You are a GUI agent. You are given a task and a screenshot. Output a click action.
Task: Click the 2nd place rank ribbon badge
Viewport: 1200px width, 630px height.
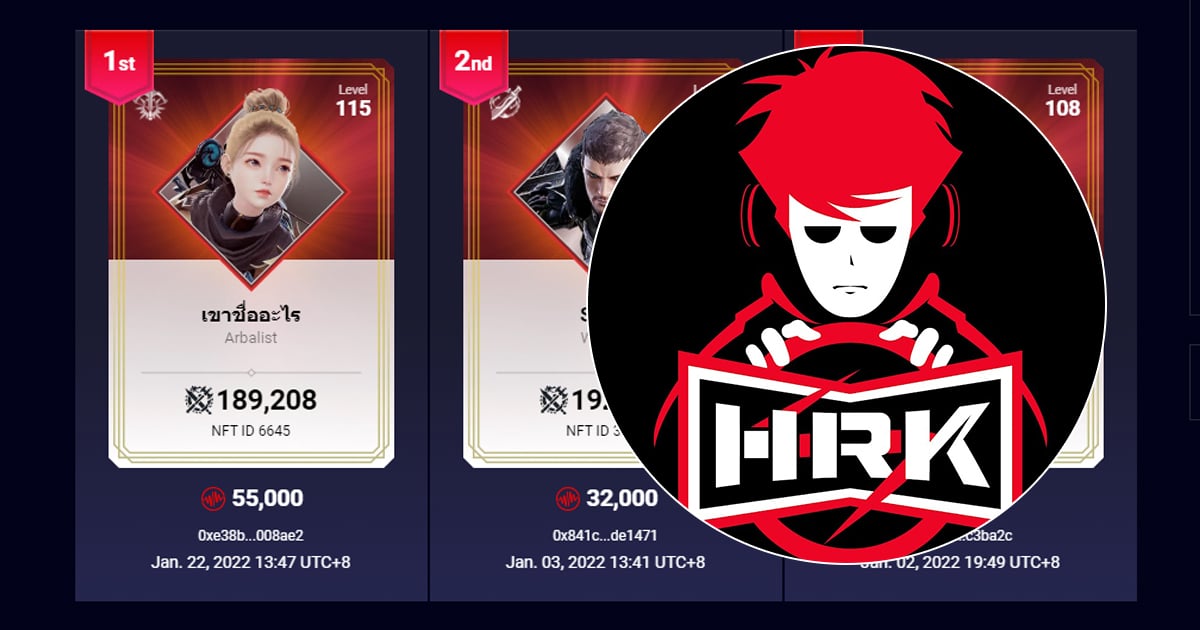coord(473,65)
